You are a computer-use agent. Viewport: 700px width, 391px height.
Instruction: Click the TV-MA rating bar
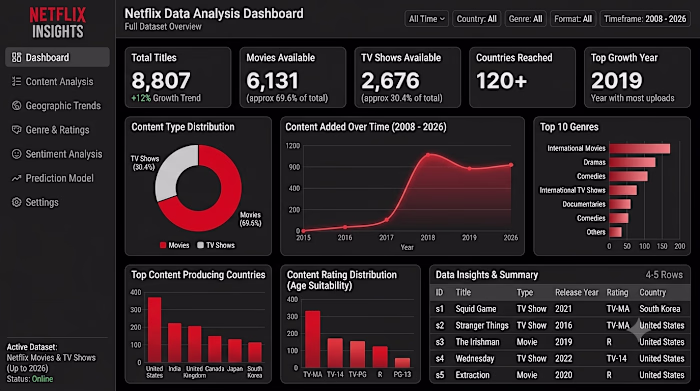coord(312,339)
